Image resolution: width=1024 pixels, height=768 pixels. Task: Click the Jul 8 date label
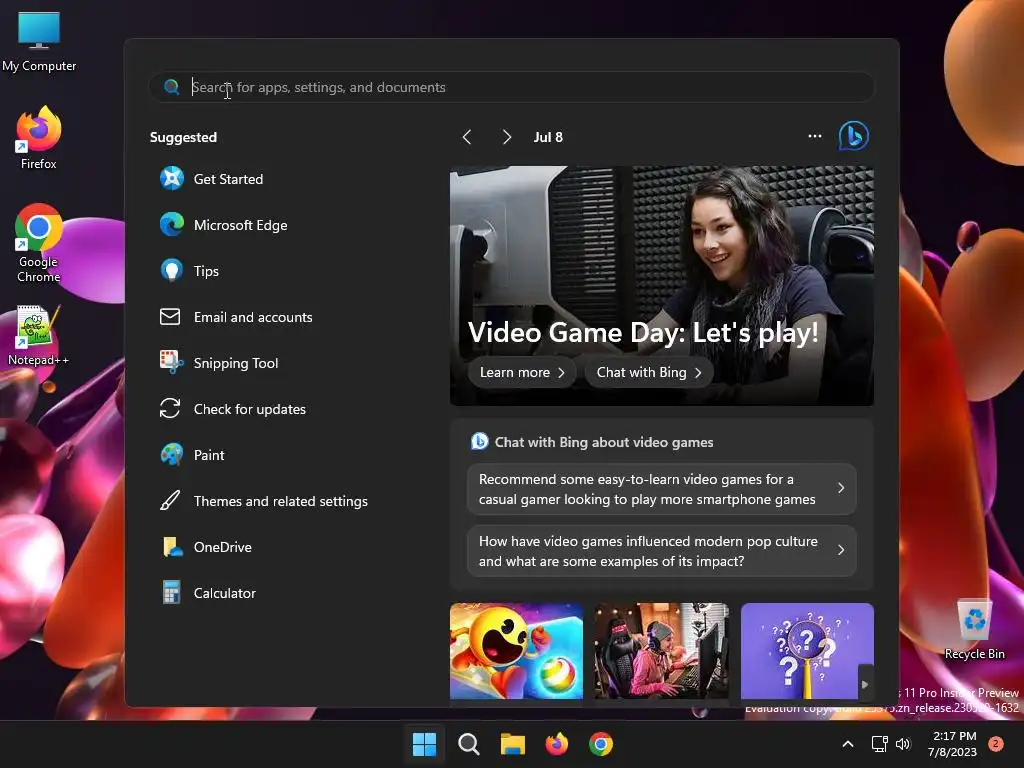click(x=548, y=137)
